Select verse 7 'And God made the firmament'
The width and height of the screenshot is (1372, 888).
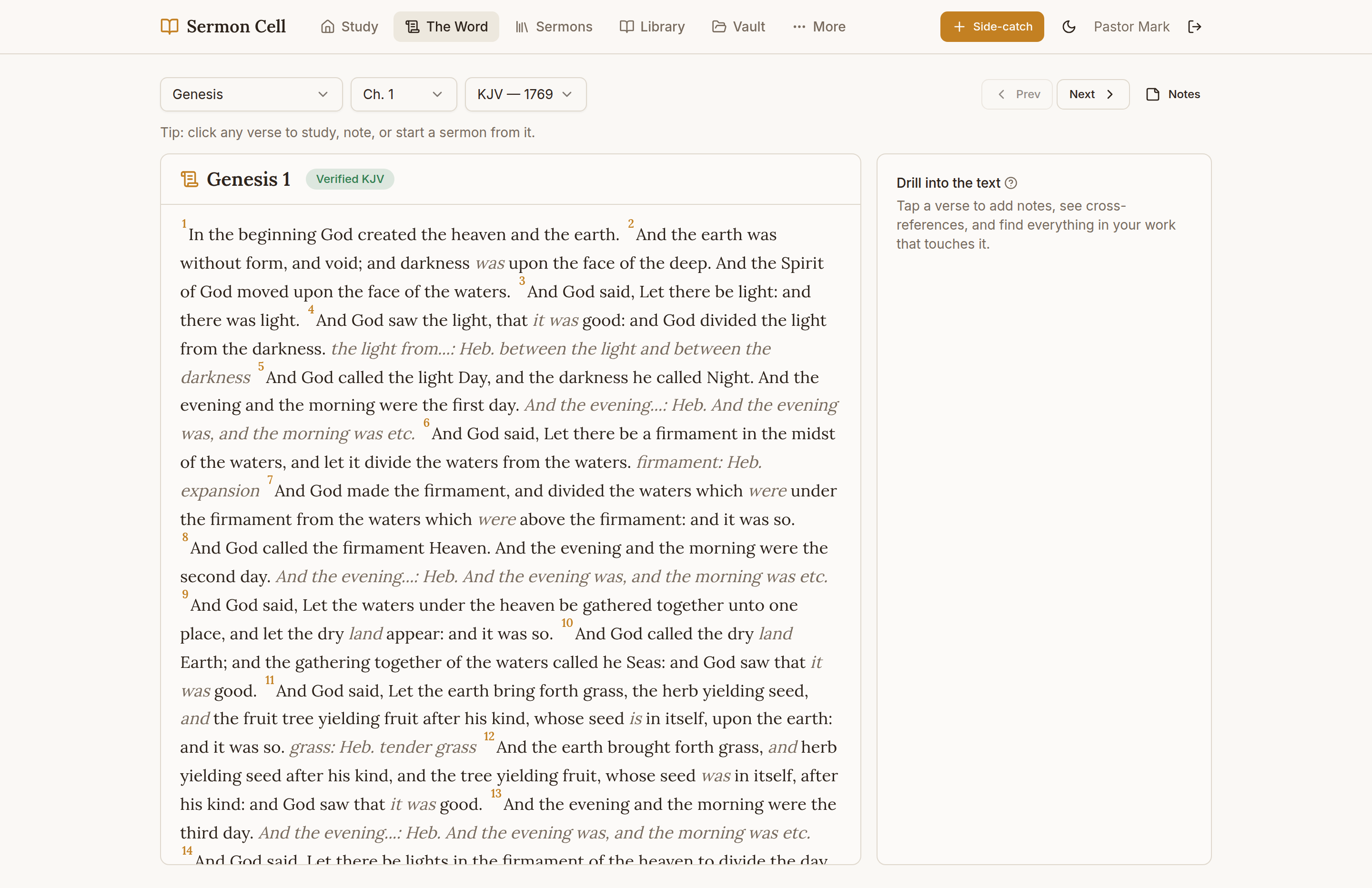[392, 491]
